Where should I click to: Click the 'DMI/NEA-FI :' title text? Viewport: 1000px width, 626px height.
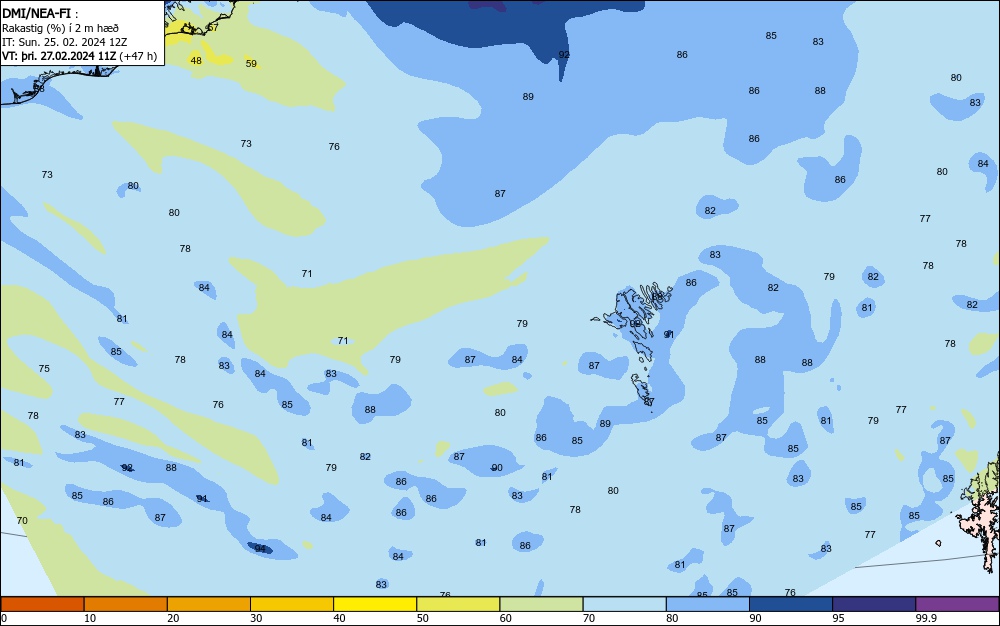pos(40,13)
